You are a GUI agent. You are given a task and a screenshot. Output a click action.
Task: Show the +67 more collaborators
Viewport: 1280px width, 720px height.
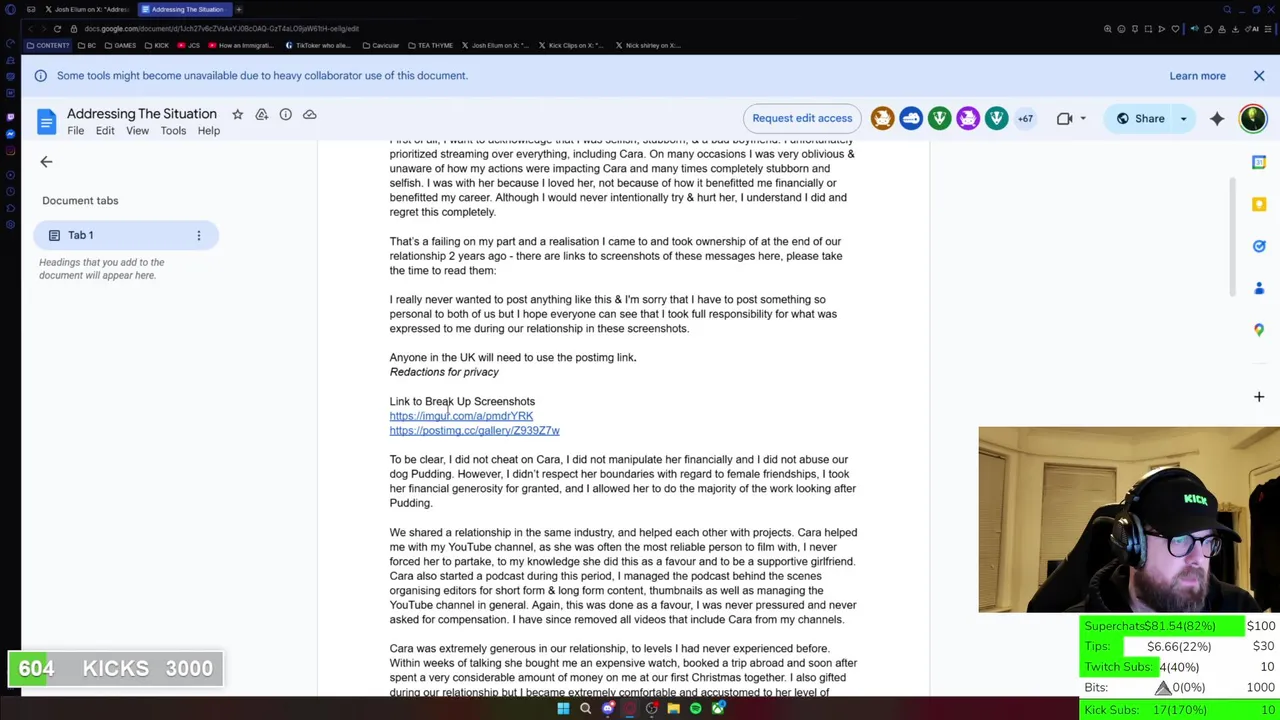coord(1025,119)
